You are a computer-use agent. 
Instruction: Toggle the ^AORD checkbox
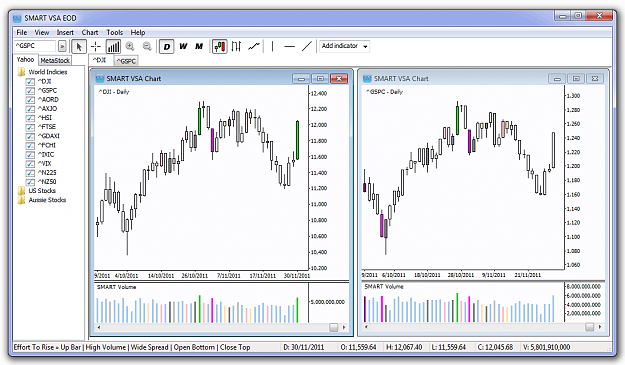tap(30, 100)
